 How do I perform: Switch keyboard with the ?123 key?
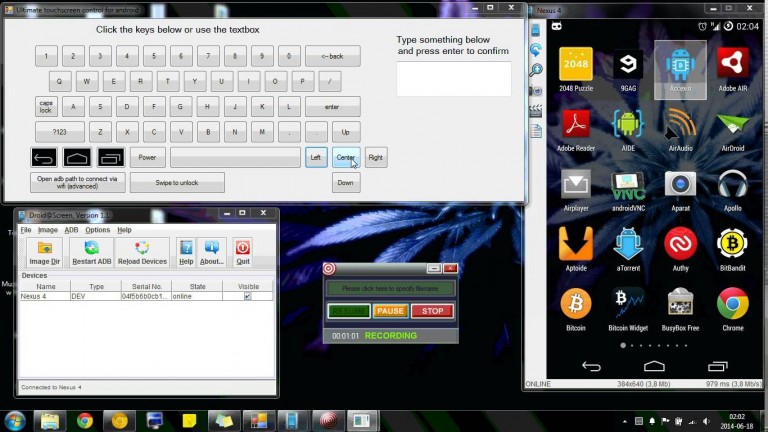[x=46, y=131]
